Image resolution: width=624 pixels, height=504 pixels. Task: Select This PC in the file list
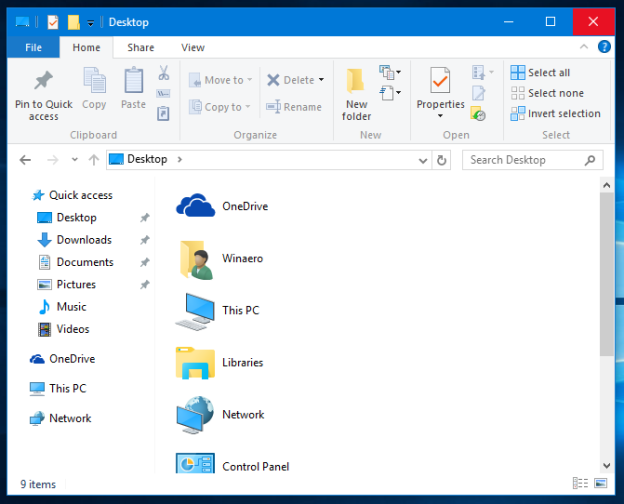coord(217,311)
